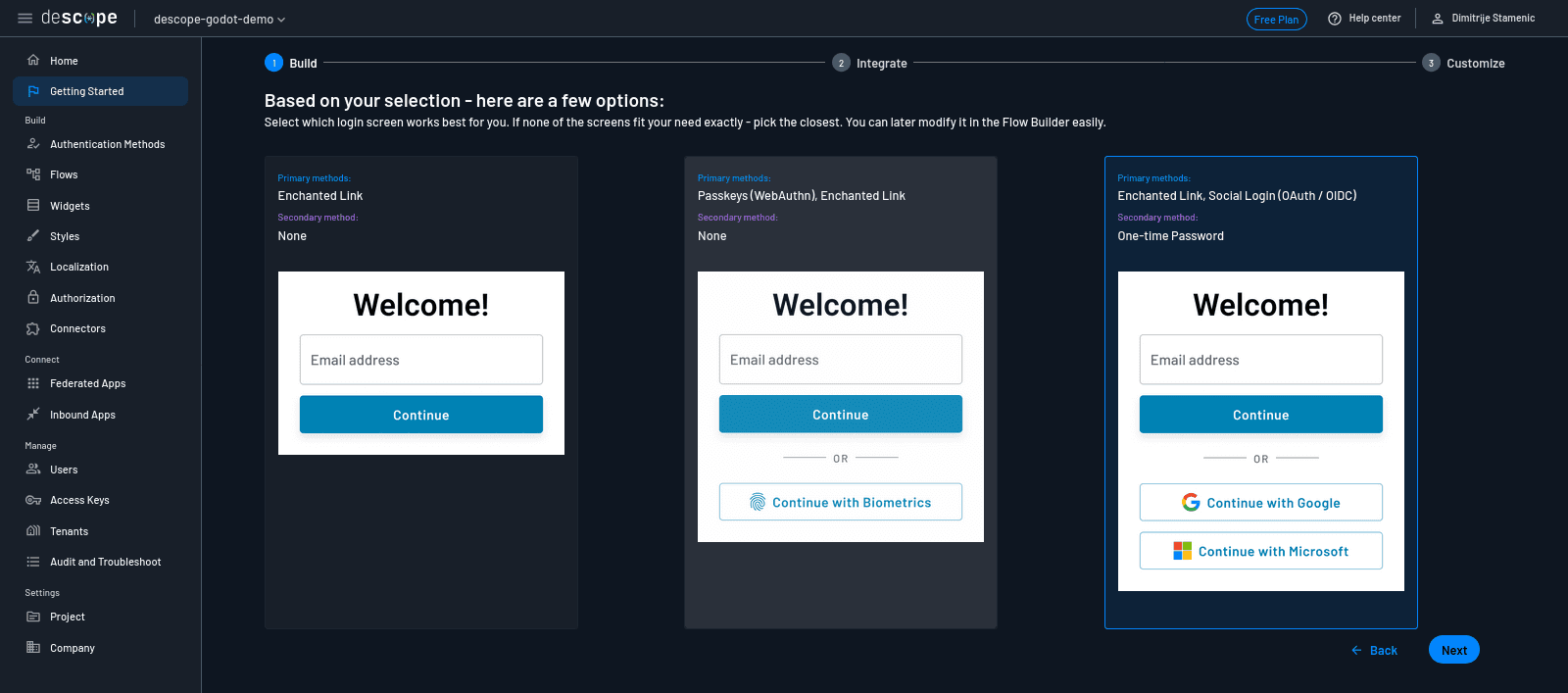Click the Localization translate icon

click(x=33, y=267)
